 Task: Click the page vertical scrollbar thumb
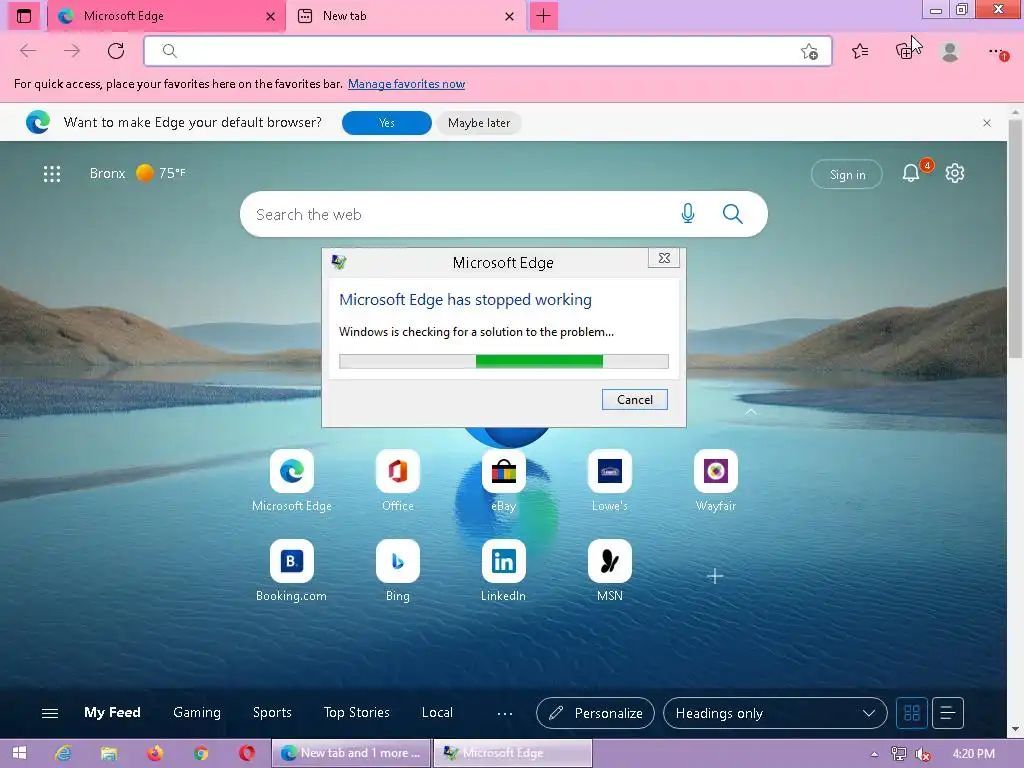(x=1015, y=238)
